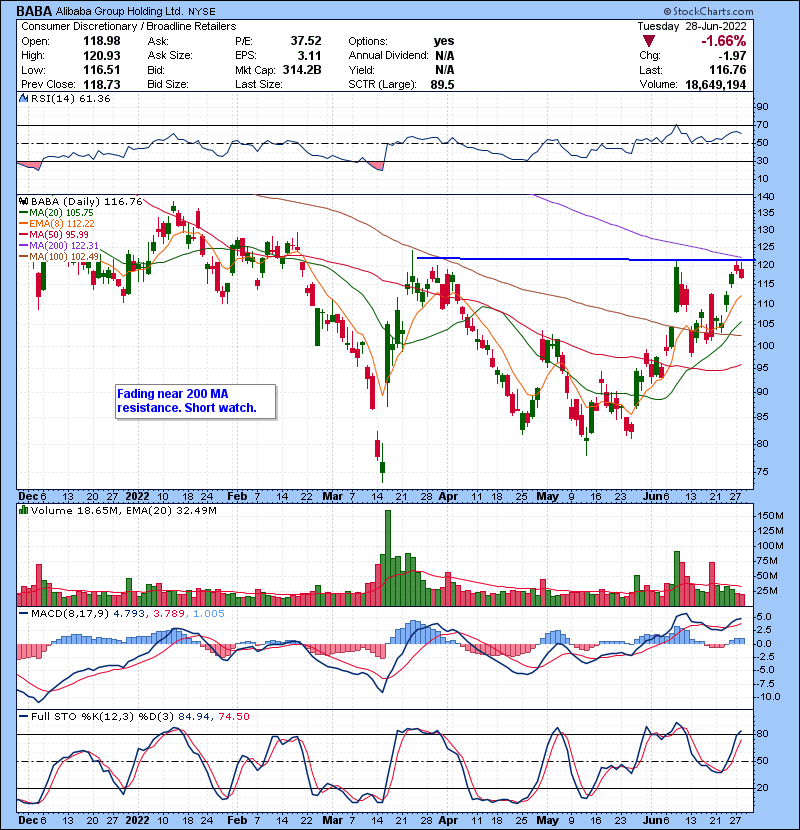Click the Options value yes

[444, 41]
